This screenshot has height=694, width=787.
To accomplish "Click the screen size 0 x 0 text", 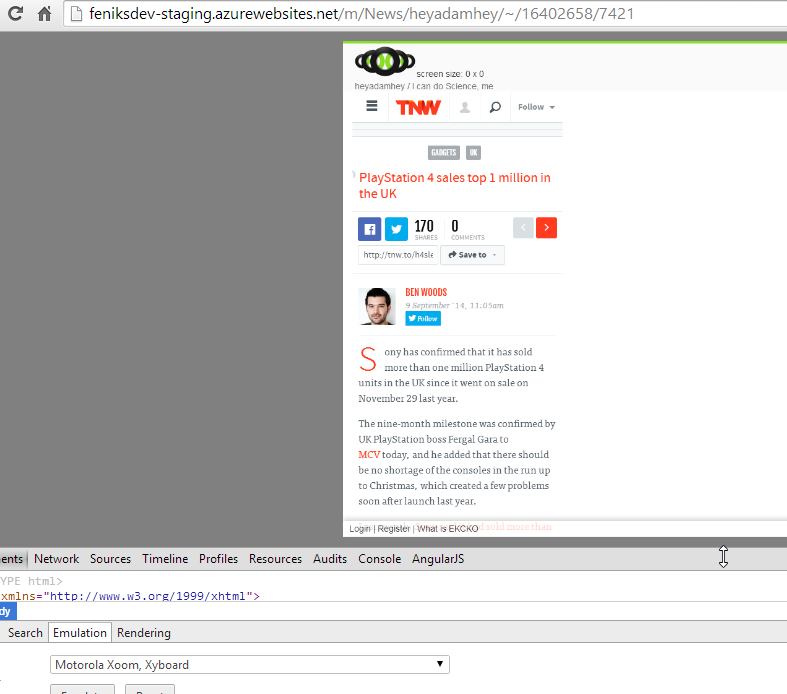I will (450, 74).
